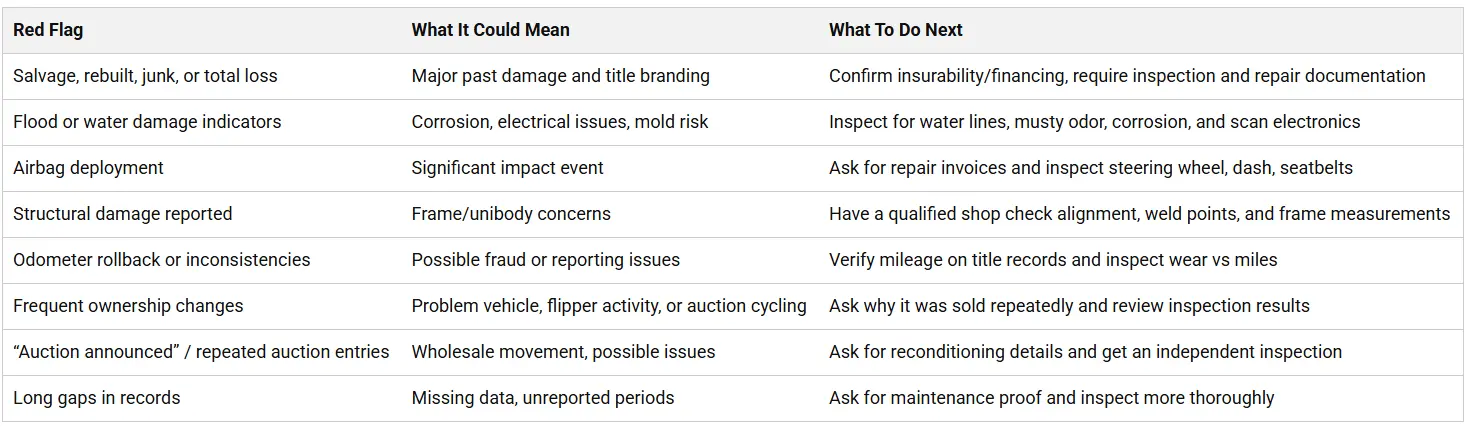The width and height of the screenshot is (1467, 427).
Task: Click the "Wholesale movement, possible issues" cell
Action: click(563, 352)
